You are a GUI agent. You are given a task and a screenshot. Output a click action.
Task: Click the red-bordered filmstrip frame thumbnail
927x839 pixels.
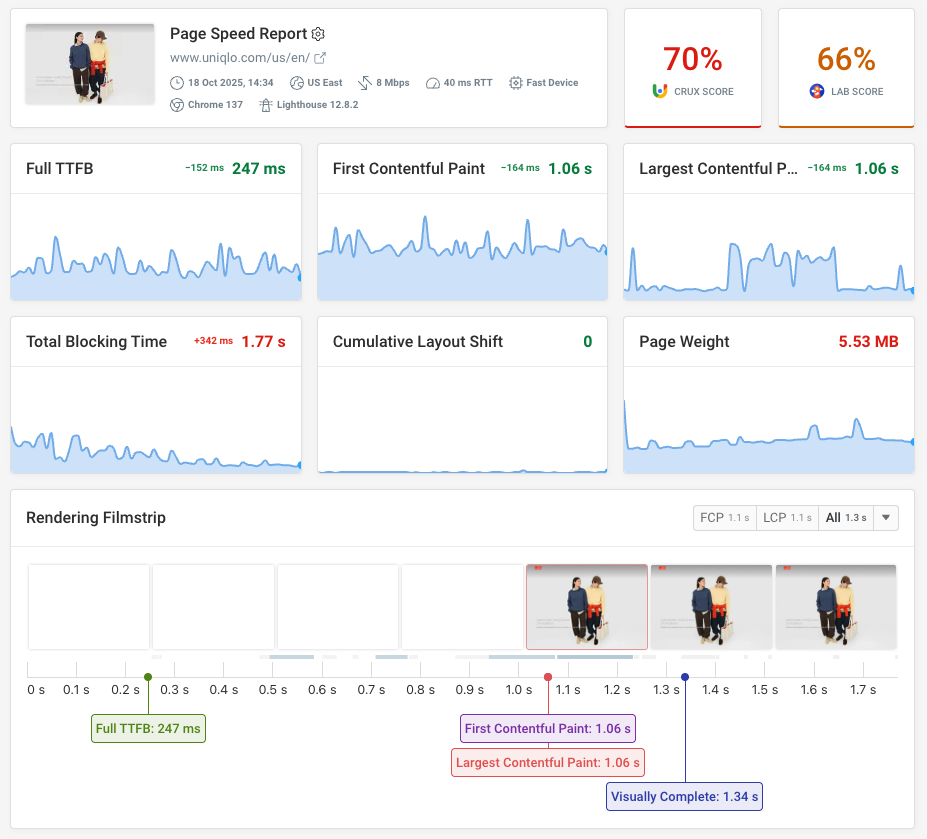point(587,607)
